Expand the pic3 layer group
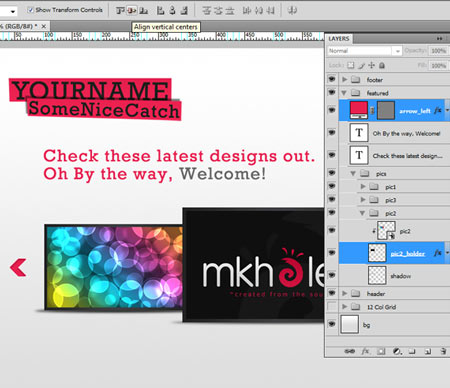 click(x=363, y=200)
